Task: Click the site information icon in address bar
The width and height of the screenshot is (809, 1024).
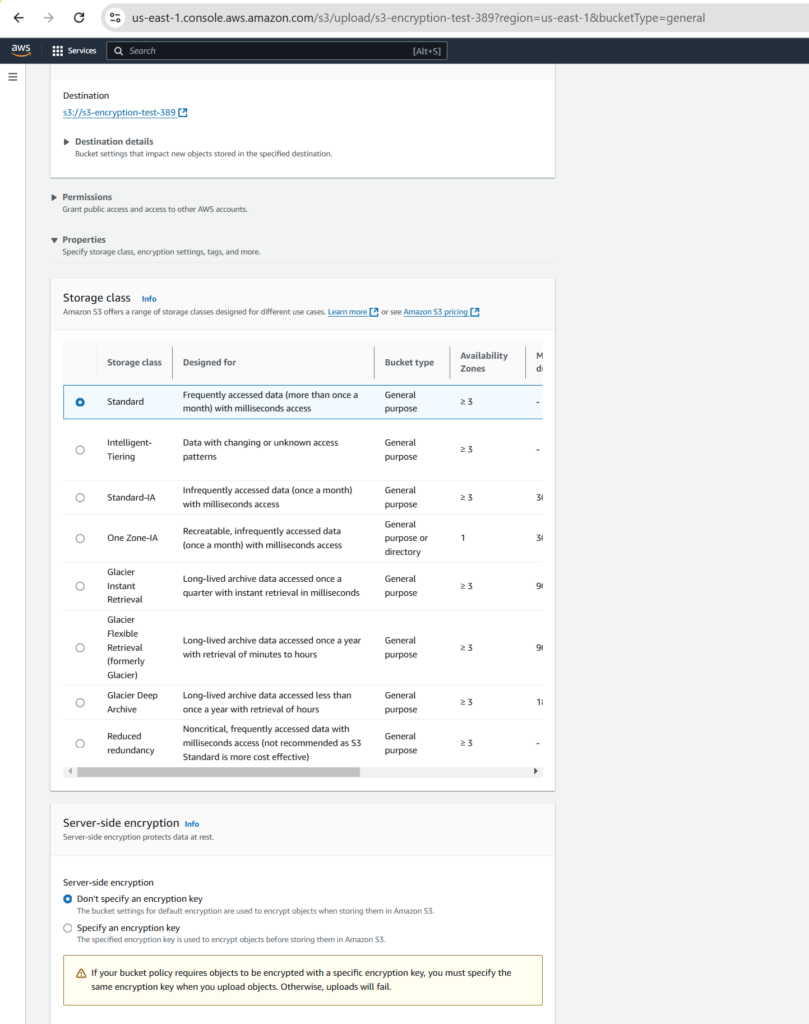Action: coord(117,18)
